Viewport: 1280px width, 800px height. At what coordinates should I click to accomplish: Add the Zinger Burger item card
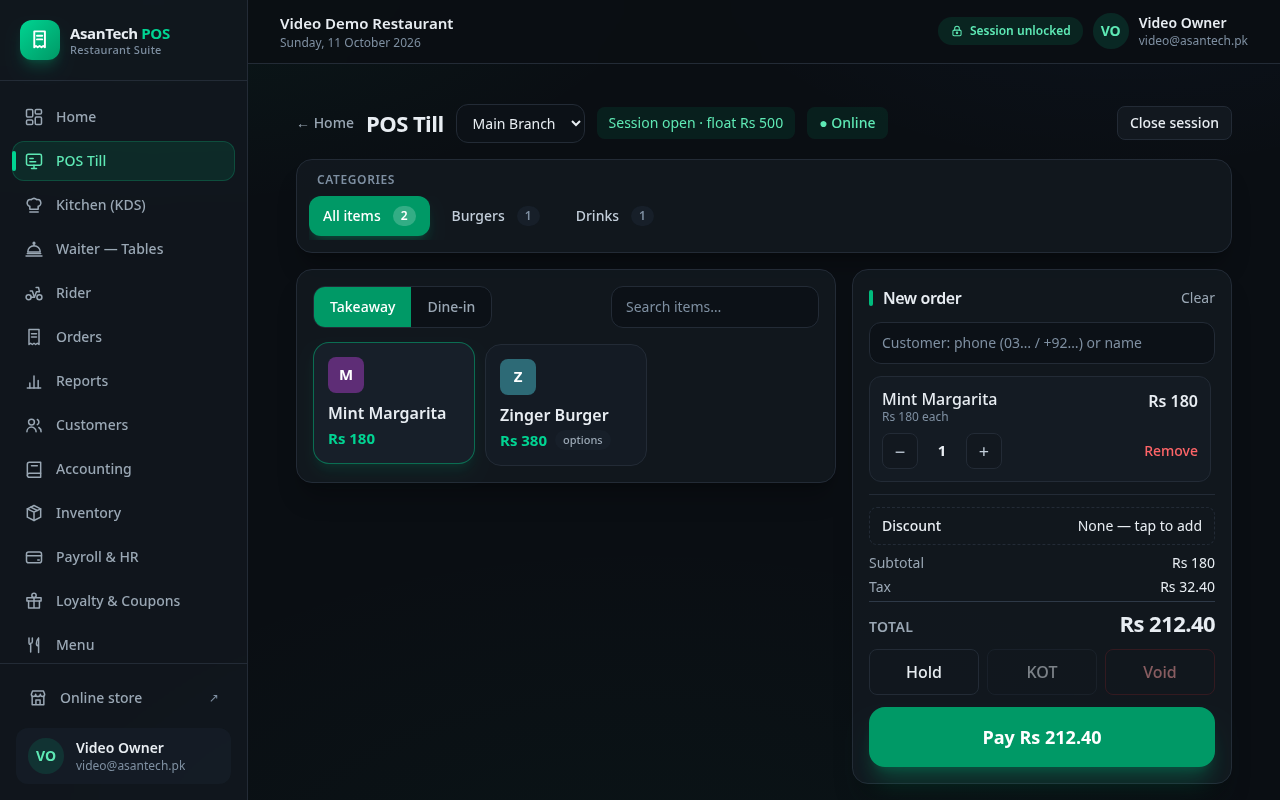click(x=566, y=405)
